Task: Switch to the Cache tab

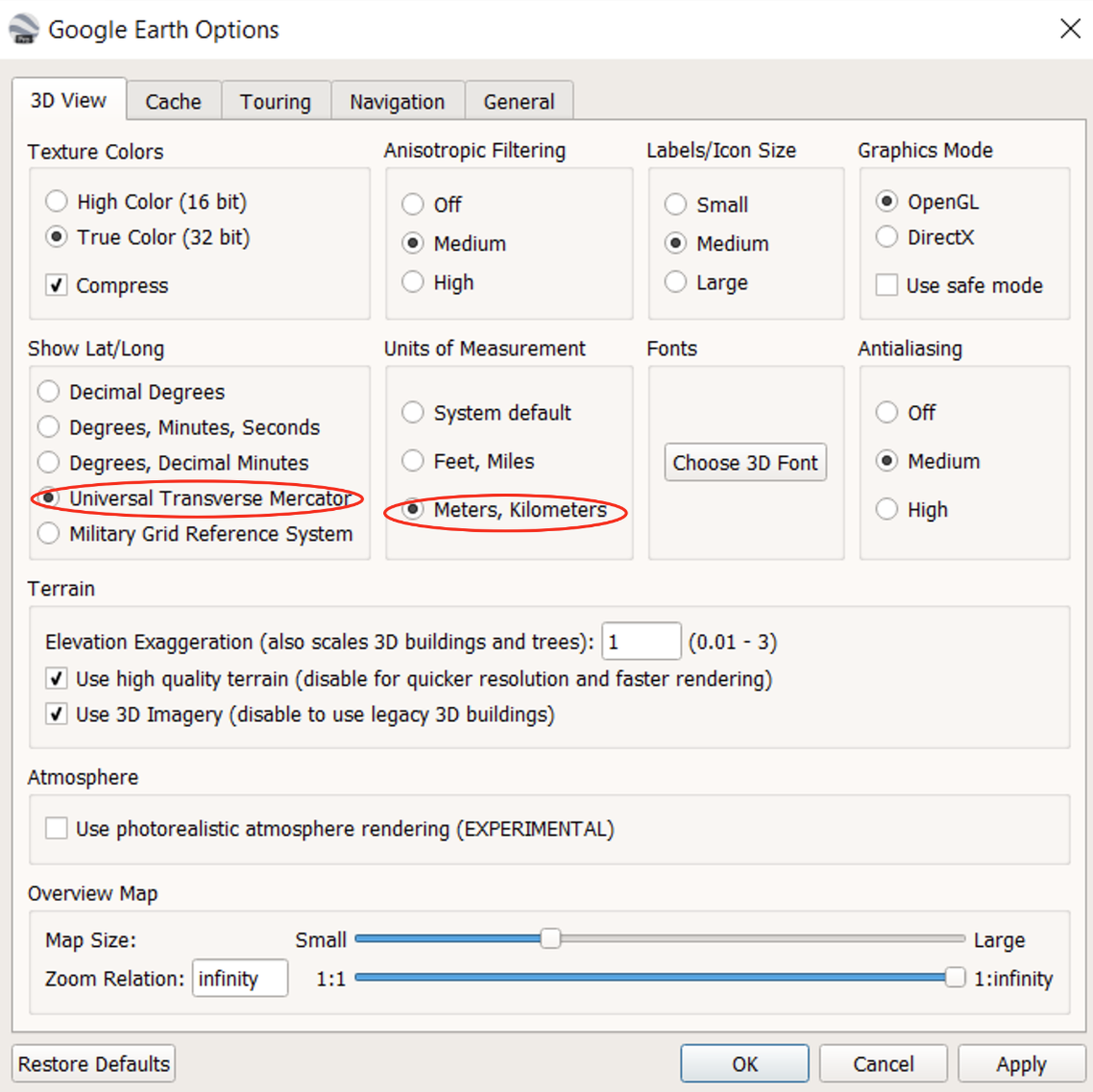Action: (173, 102)
